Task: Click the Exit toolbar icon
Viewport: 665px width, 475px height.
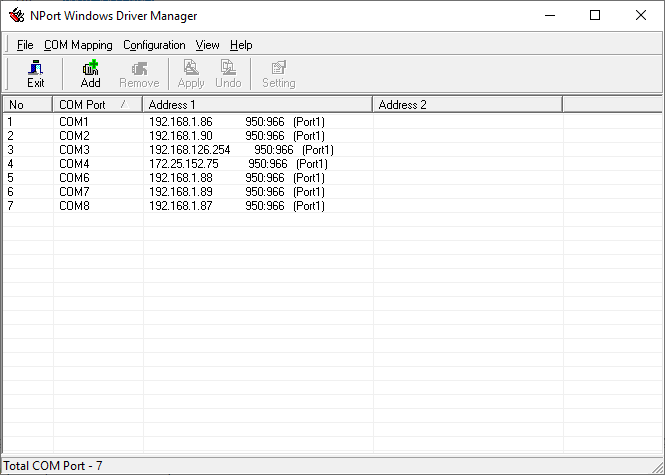Action: coord(36,74)
